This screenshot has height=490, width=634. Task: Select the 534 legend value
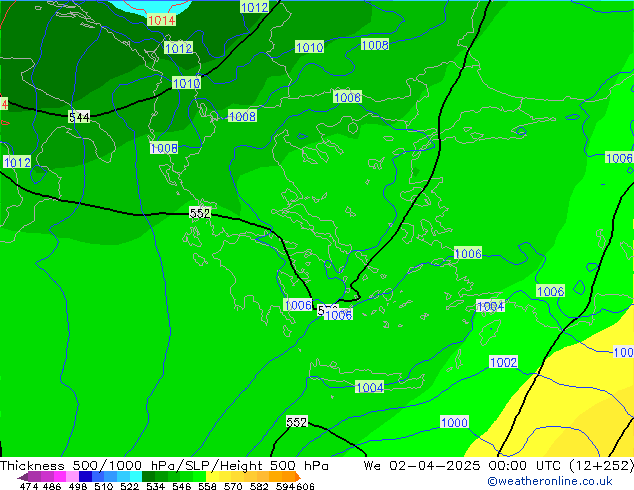point(155,486)
